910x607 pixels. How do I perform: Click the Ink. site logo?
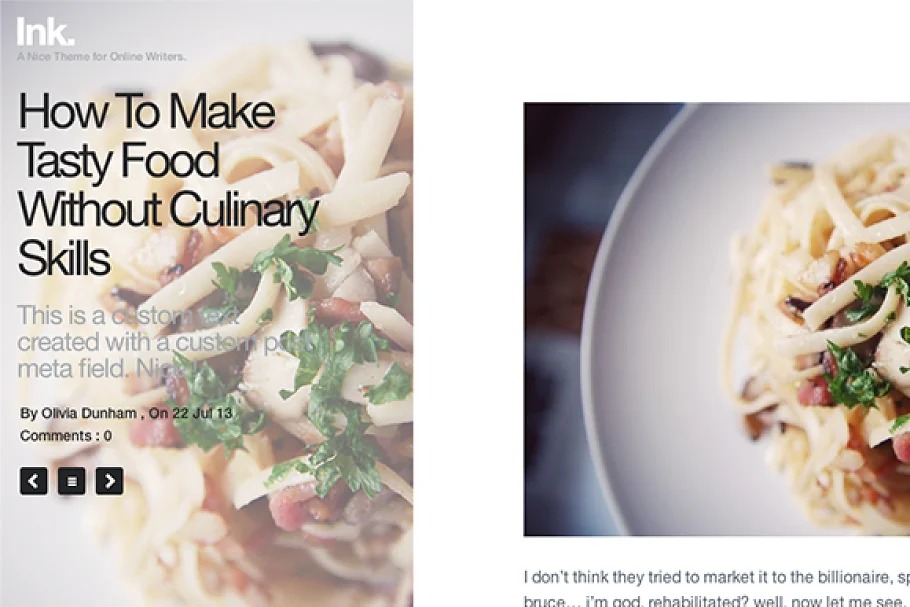point(45,31)
